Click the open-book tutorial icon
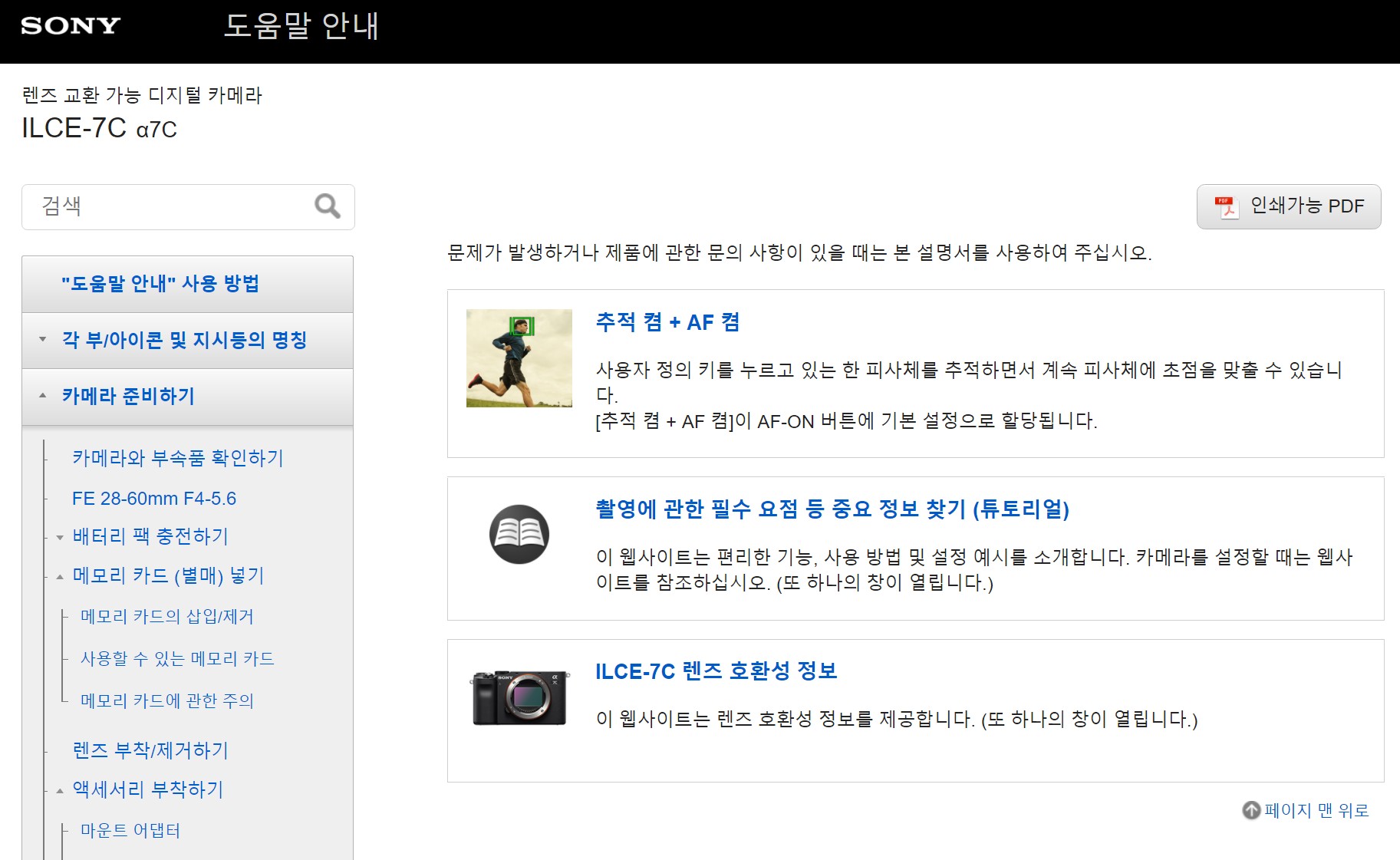 (x=519, y=534)
